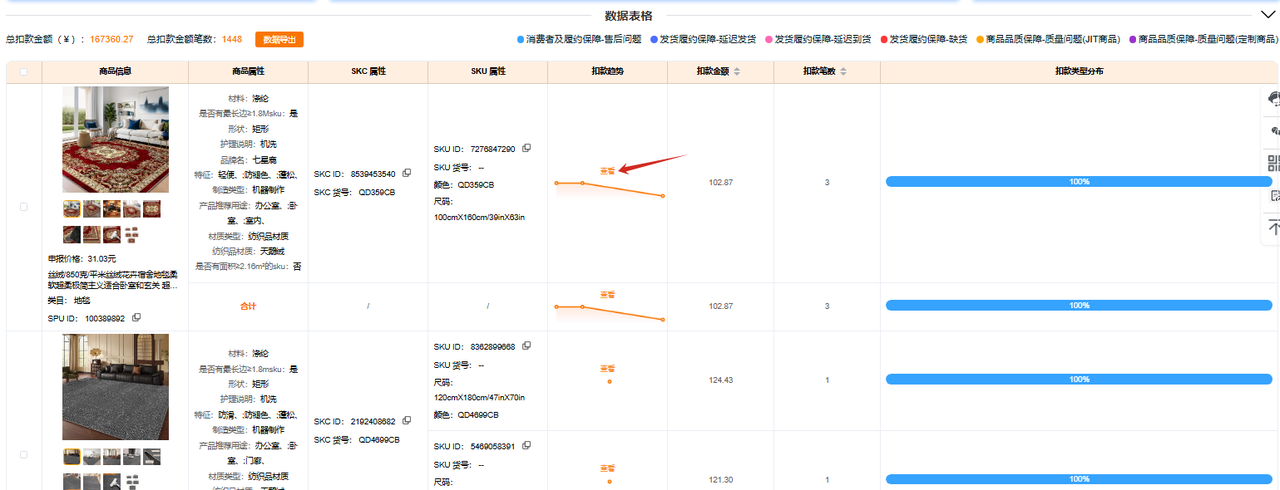Screen dimensions: 1280x490
Task: Open more-images grid icon of gray rug
Action: [x=131, y=482]
